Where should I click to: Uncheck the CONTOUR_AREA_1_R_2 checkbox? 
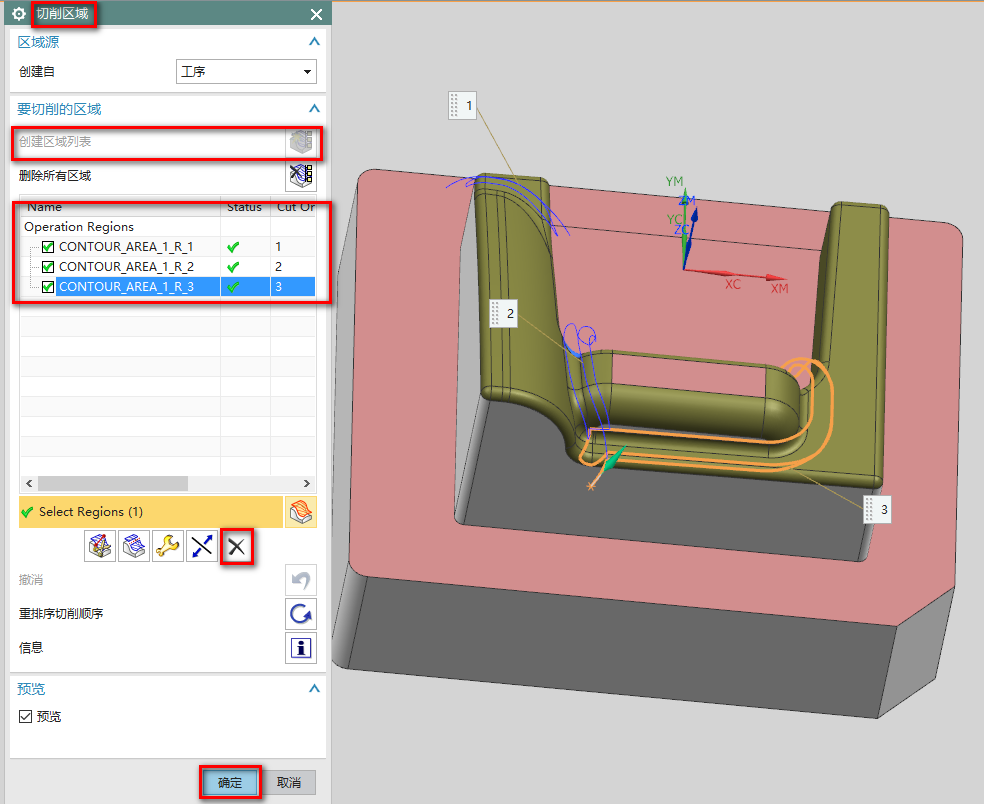click(48, 267)
